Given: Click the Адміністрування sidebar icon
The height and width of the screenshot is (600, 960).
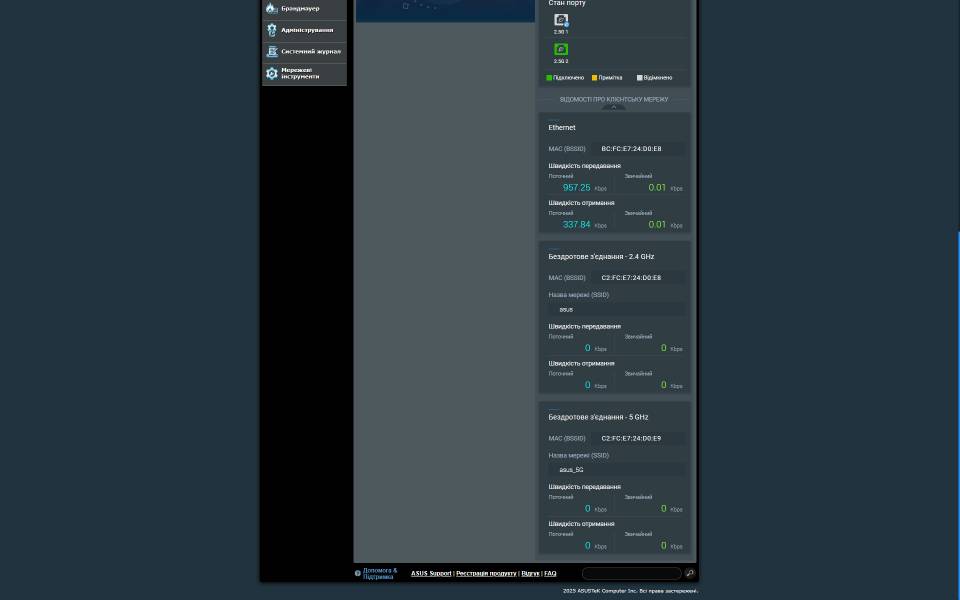Looking at the screenshot, I should 271,30.
